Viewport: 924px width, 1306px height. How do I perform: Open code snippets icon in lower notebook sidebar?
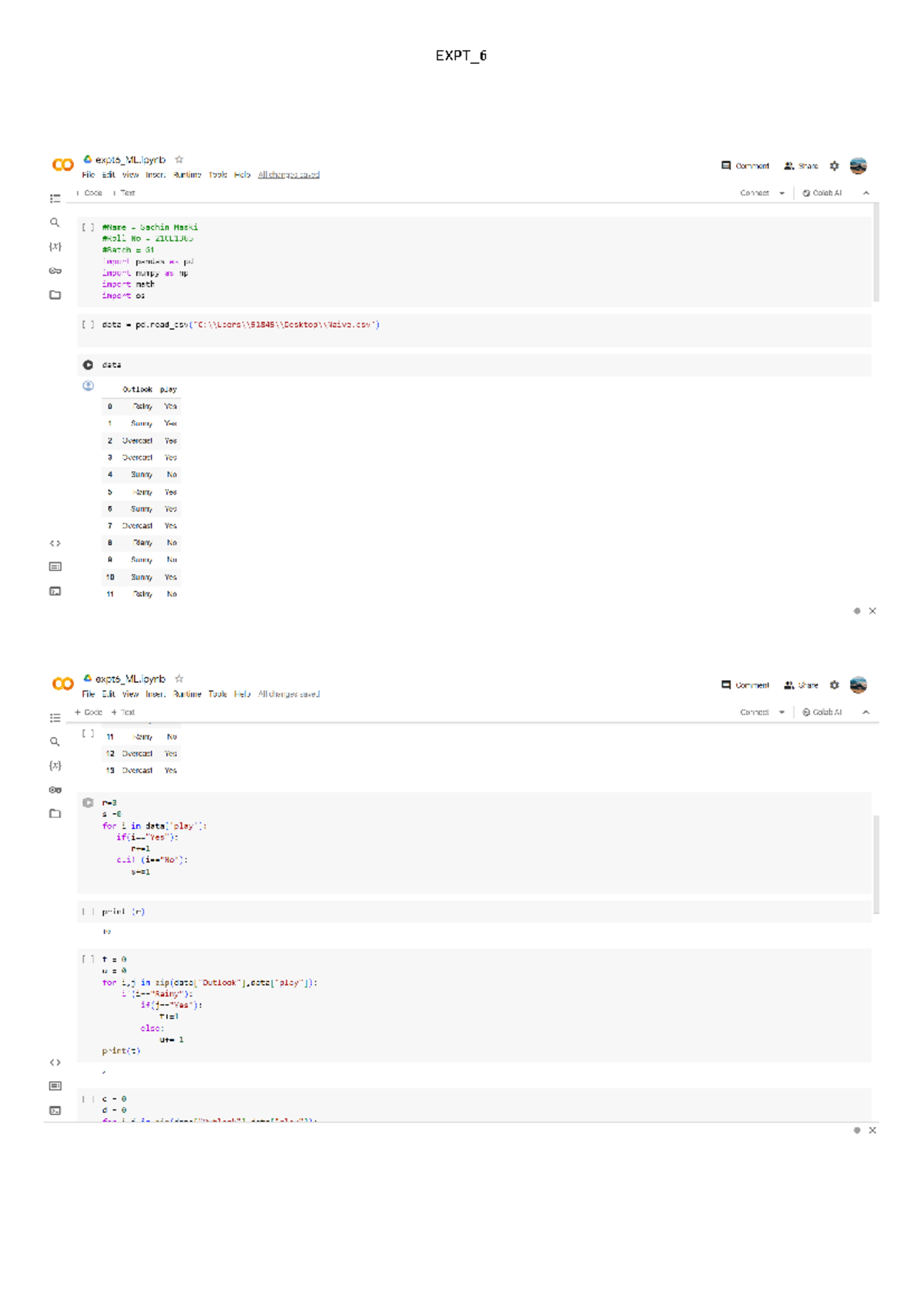[x=55, y=1062]
